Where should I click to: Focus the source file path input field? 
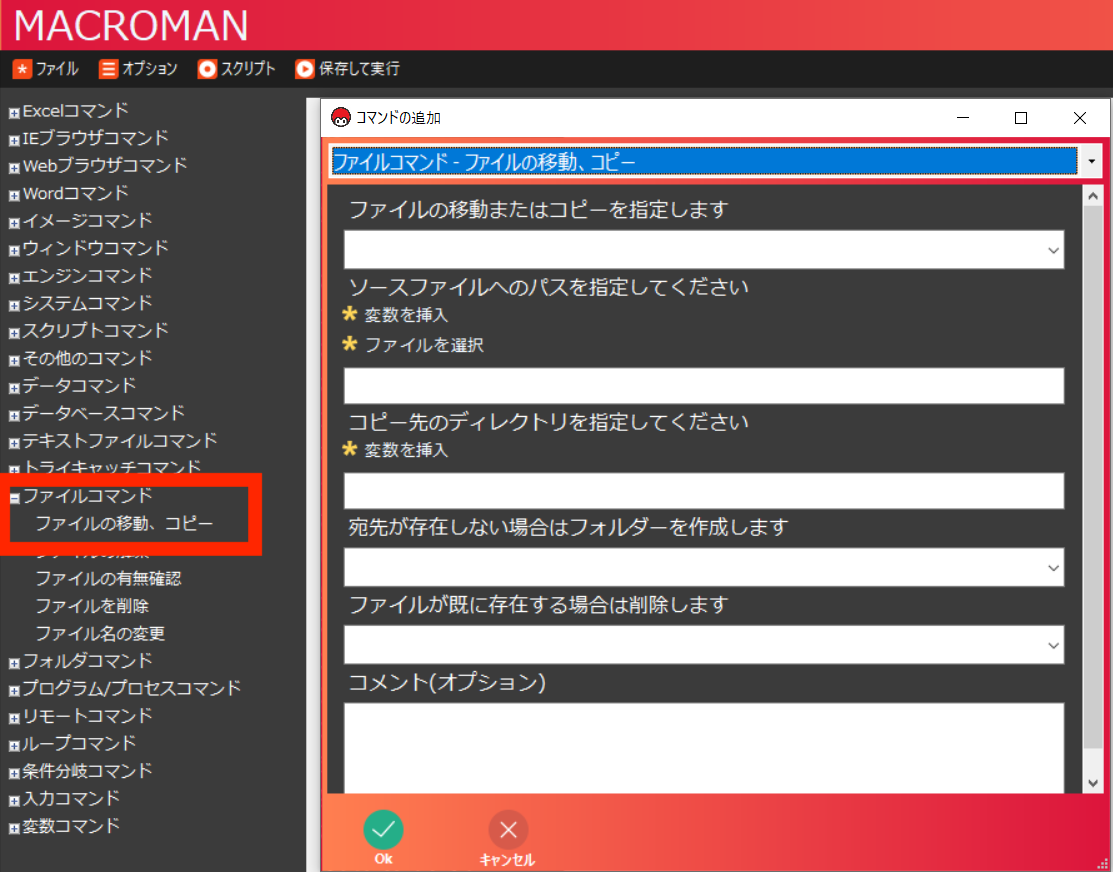(x=704, y=386)
